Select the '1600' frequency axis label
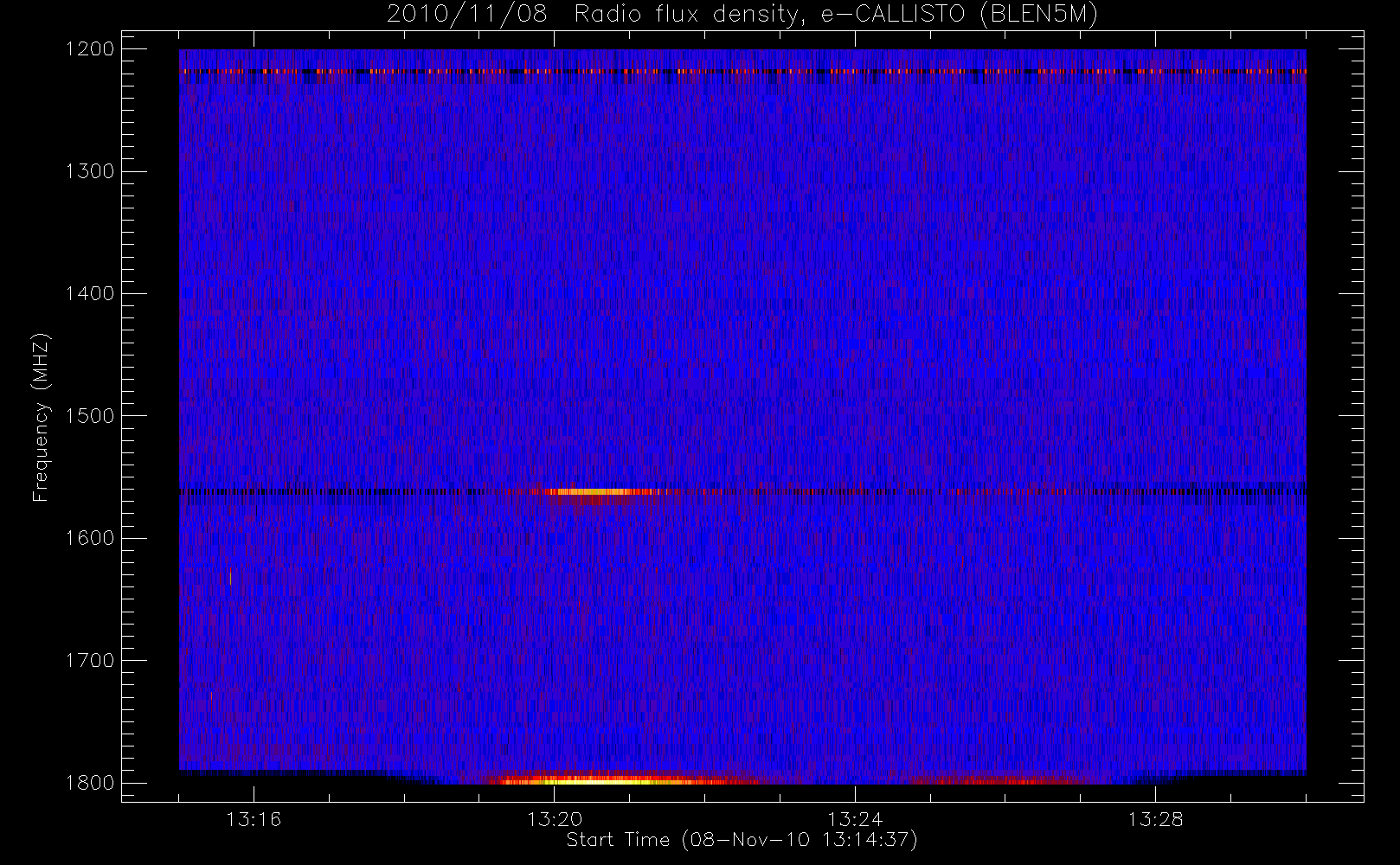Image resolution: width=1400 pixels, height=865 pixels. (x=91, y=538)
